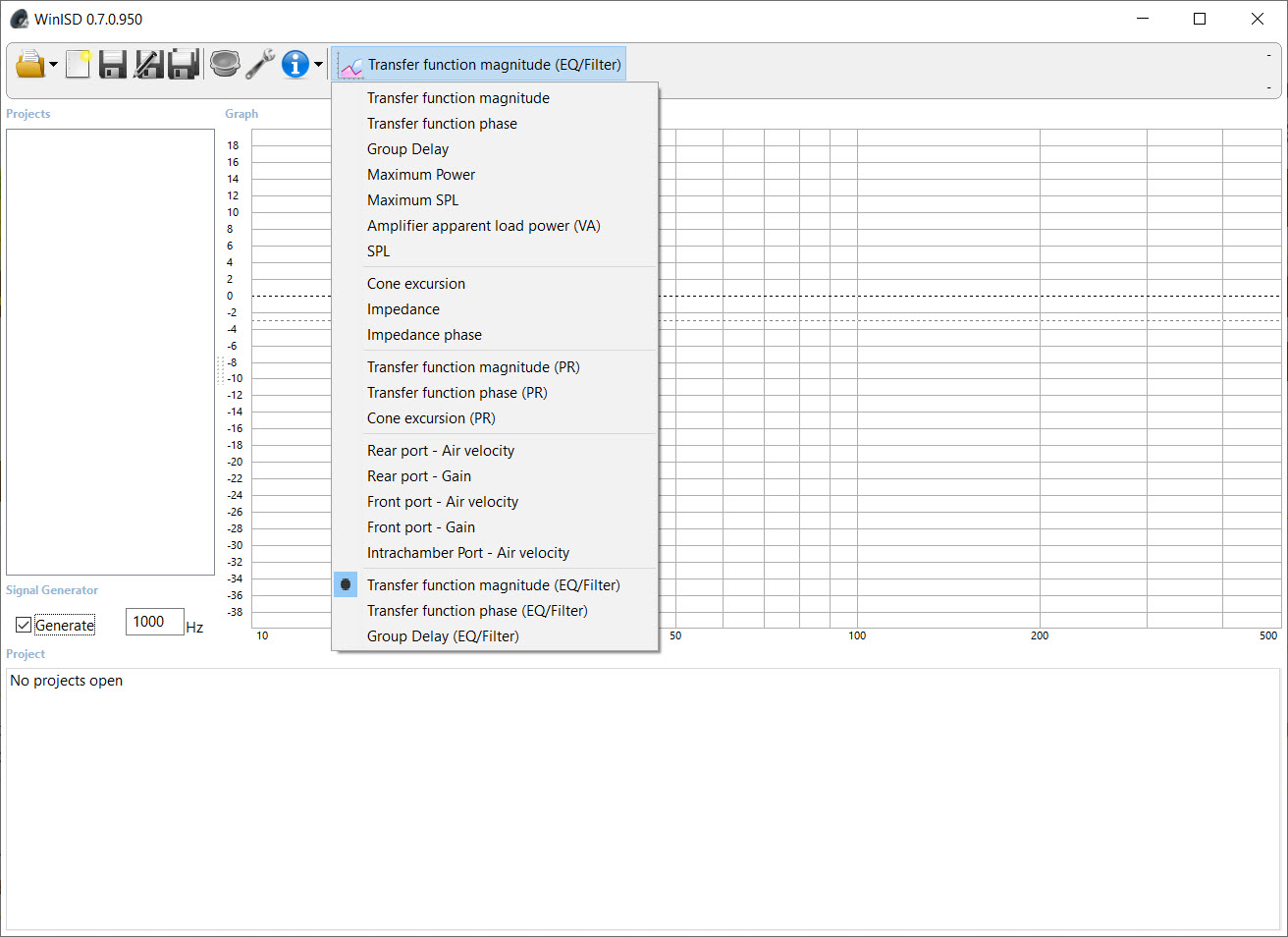Image resolution: width=1288 pixels, height=937 pixels.
Task: Click the blue info icon
Action: tap(295, 65)
